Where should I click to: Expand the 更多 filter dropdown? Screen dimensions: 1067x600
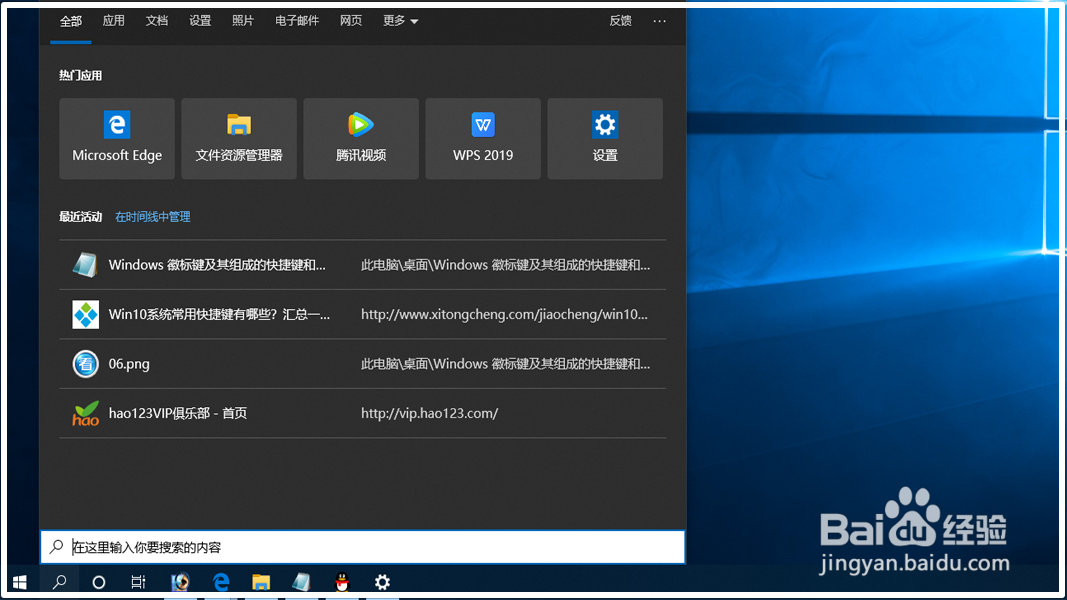pyautogui.click(x=400, y=21)
